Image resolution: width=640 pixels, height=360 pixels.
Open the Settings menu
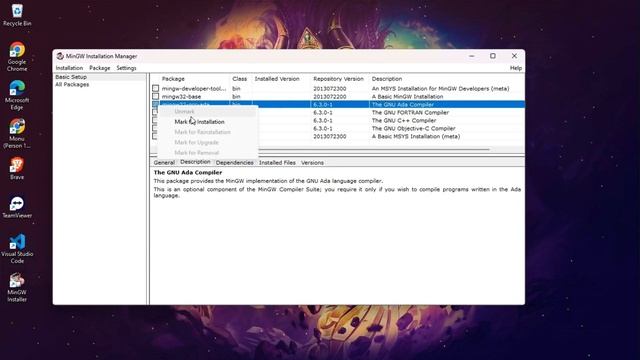126,68
